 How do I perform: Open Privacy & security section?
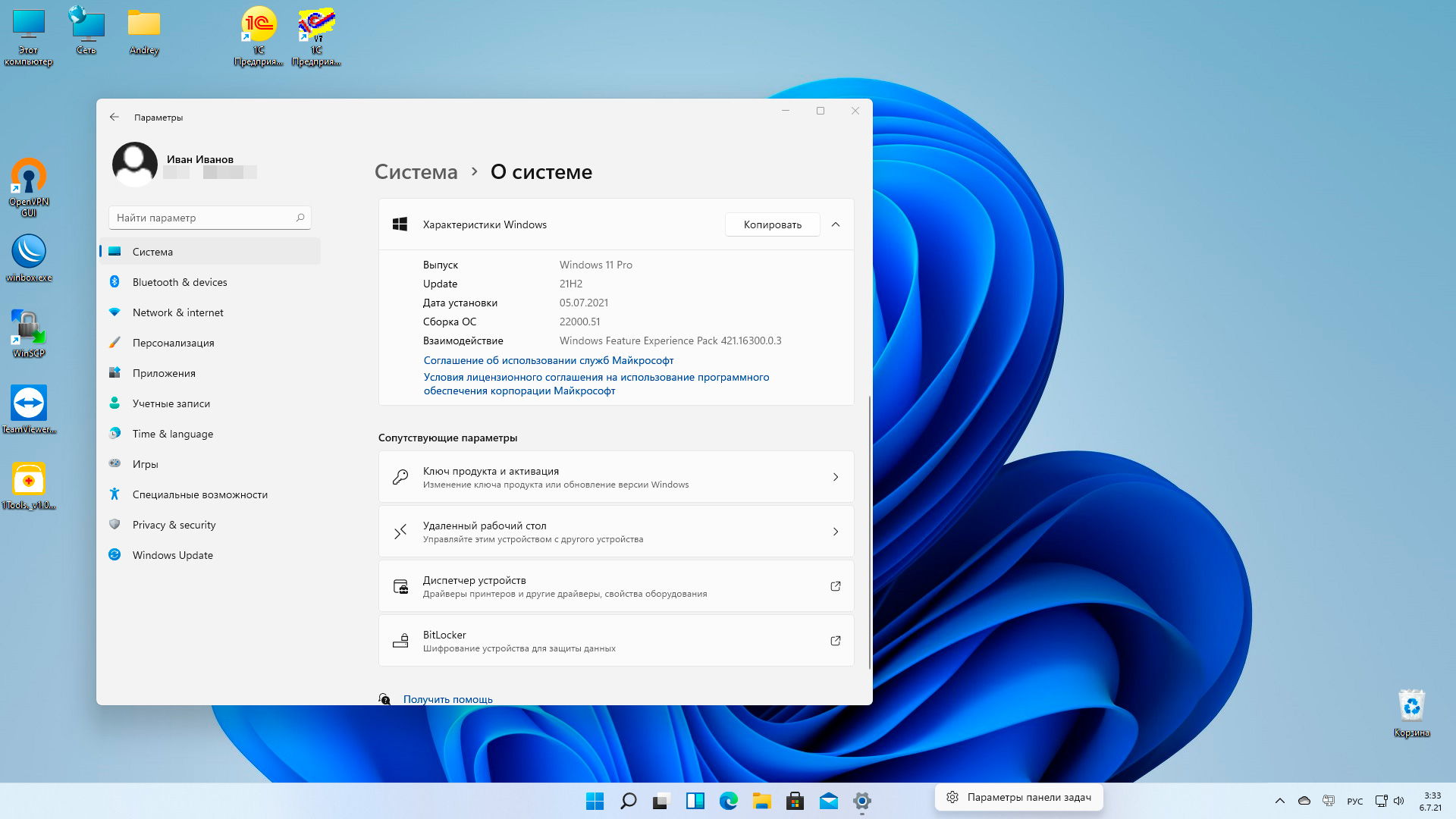[x=174, y=525]
